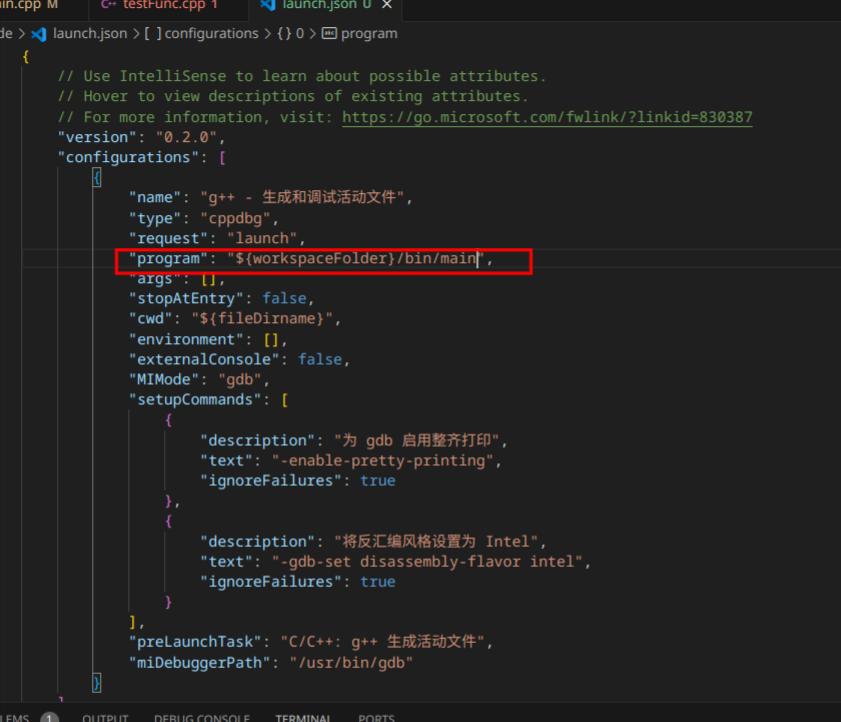
Task: Click the "Hover to view descriptions" comment line
Action: tap(293, 97)
